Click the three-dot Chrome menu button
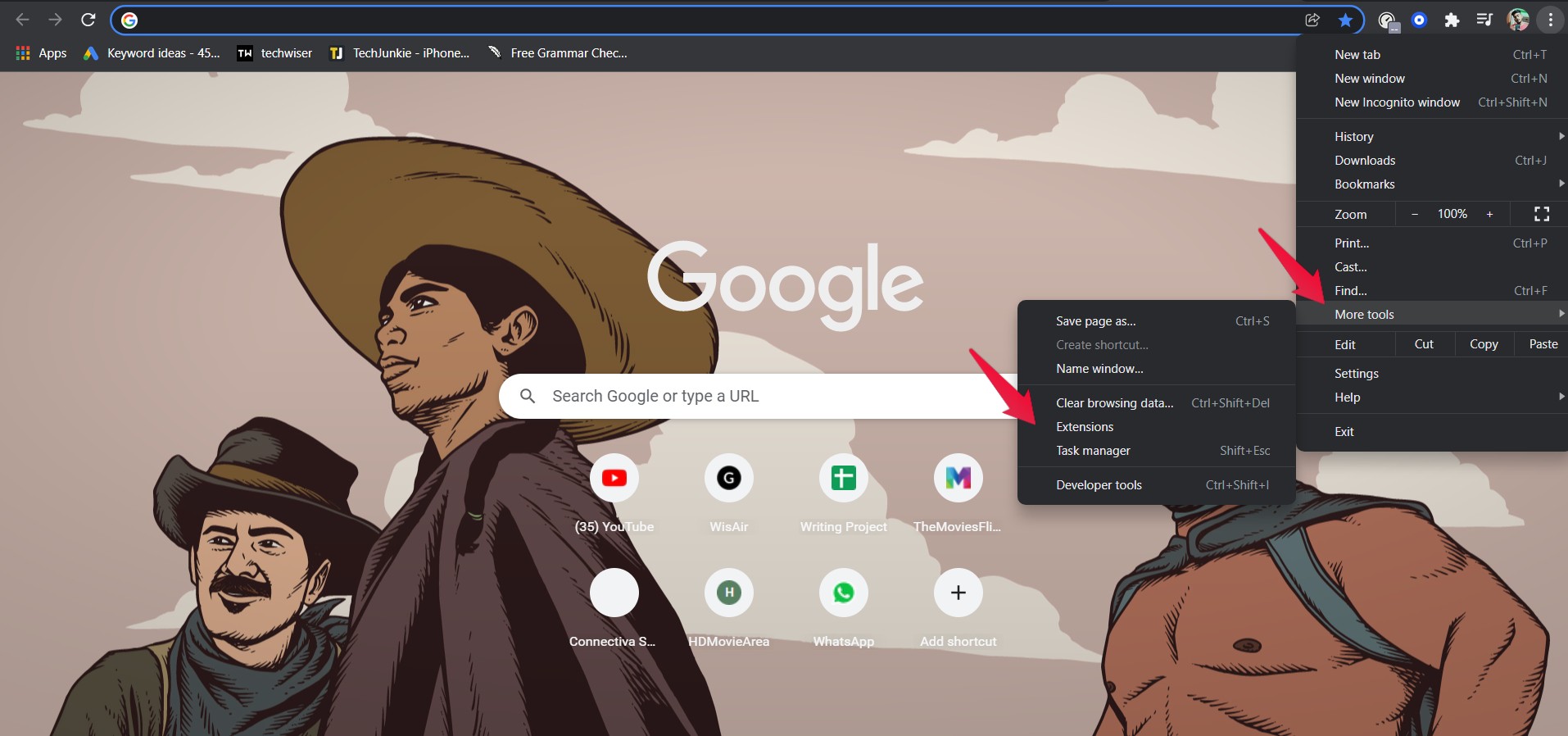This screenshot has height=736, width=1568. tap(1551, 20)
